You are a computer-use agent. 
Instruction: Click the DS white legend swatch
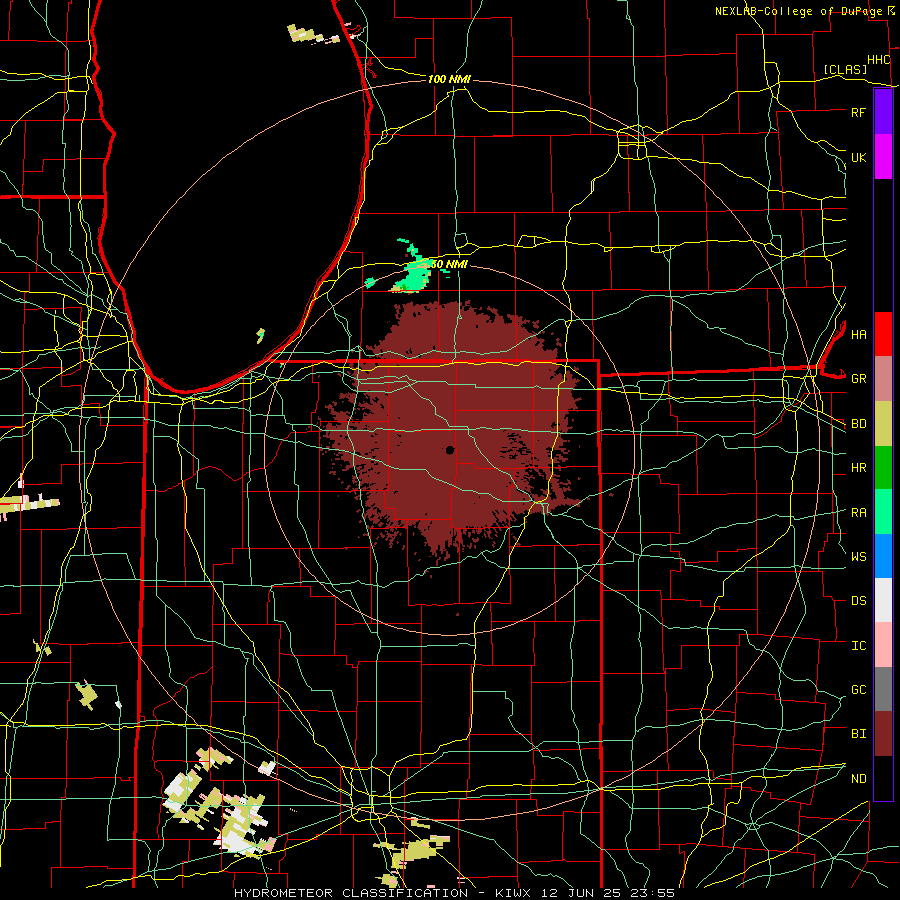coord(883,600)
